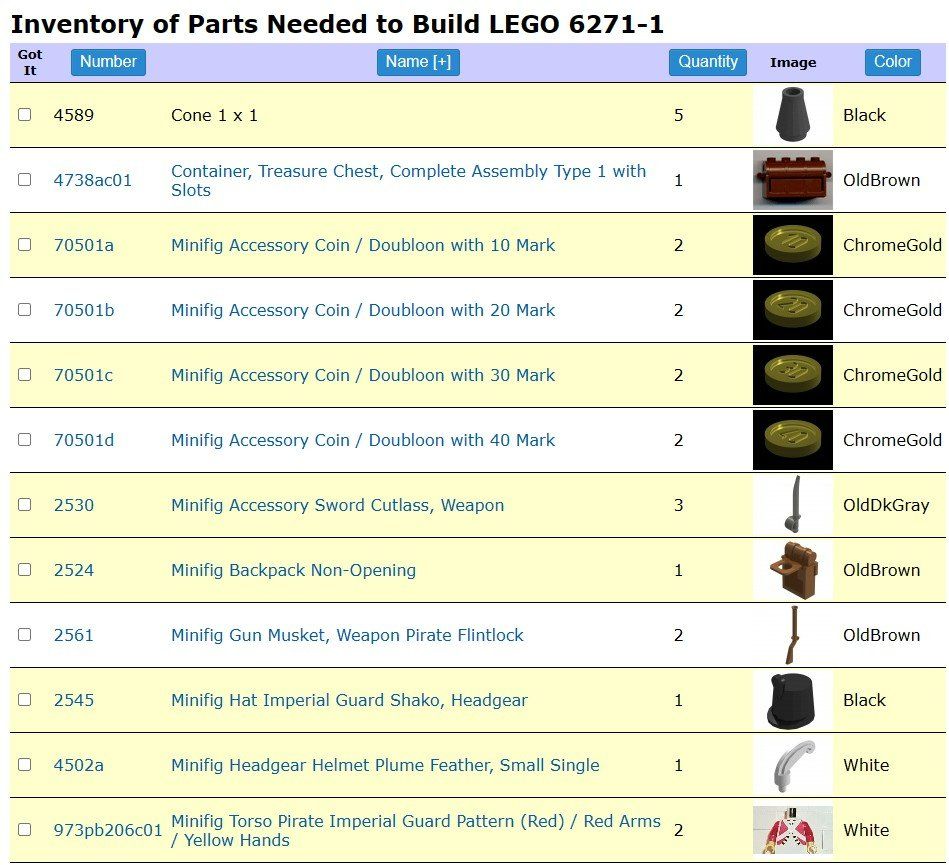Open the 70501b part number link
Image resolution: width=949 pixels, height=865 pixels.
click(84, 310)
